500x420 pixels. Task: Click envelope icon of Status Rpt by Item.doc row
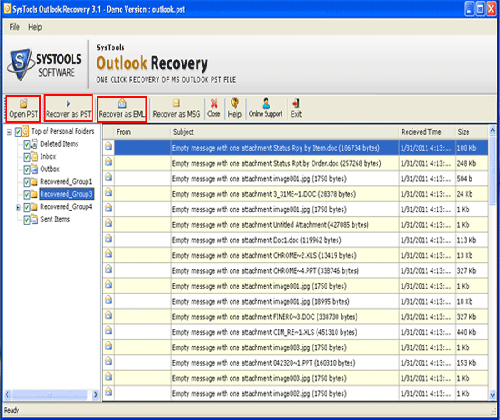coord(108,146)
